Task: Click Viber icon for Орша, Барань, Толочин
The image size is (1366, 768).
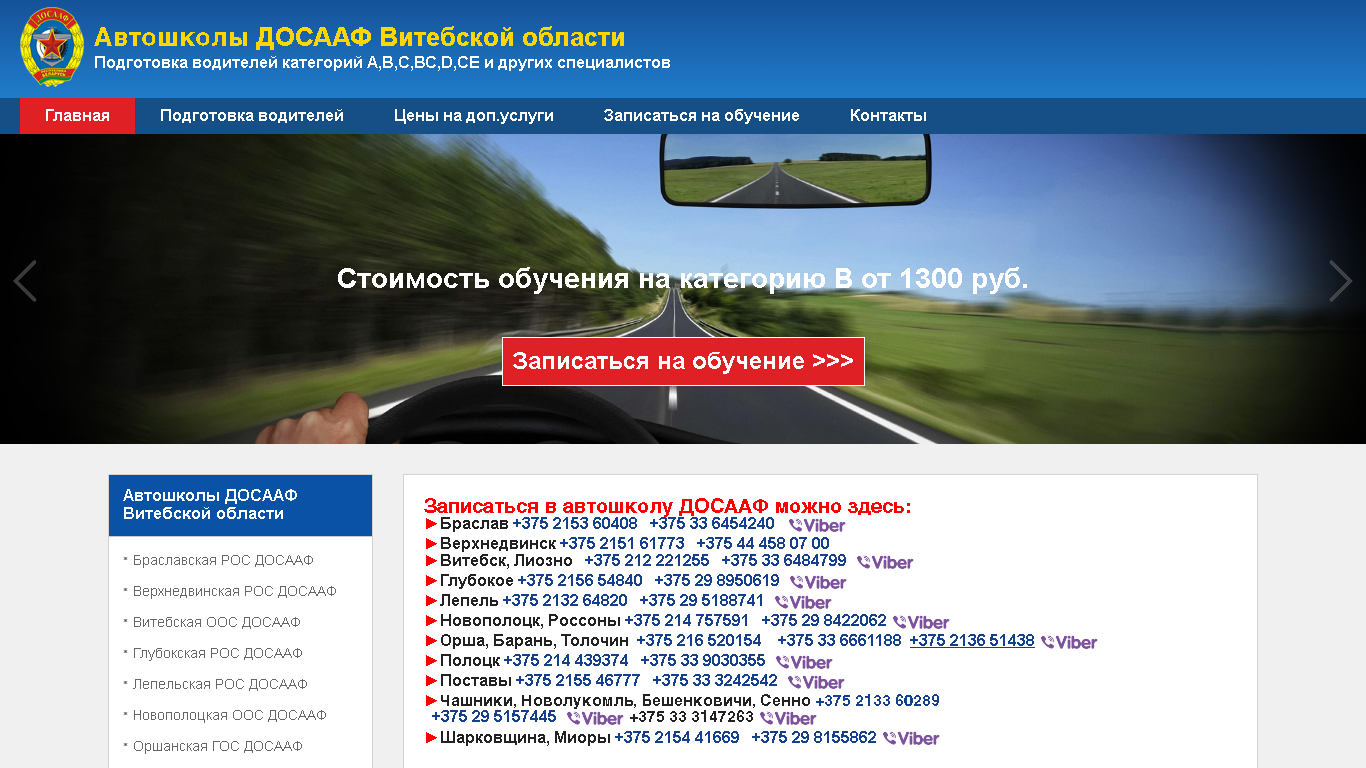Action: click(x=1069, y=642)
